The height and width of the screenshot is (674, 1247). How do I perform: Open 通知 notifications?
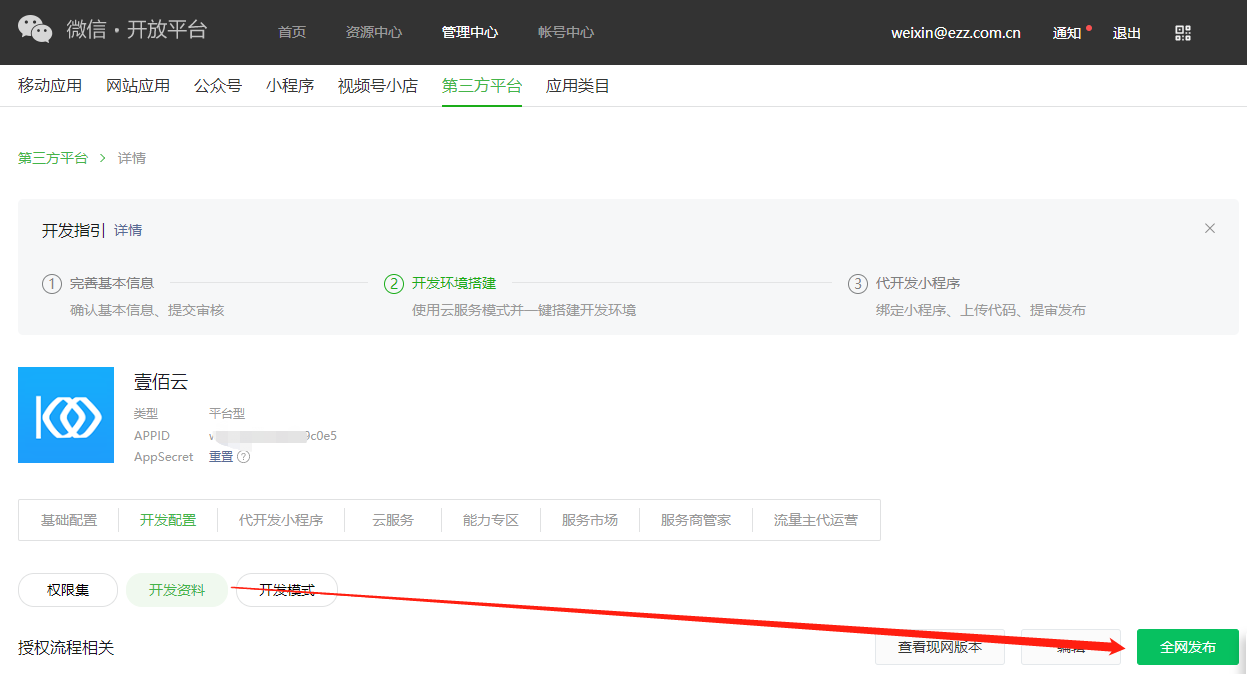click(1067, 33)
